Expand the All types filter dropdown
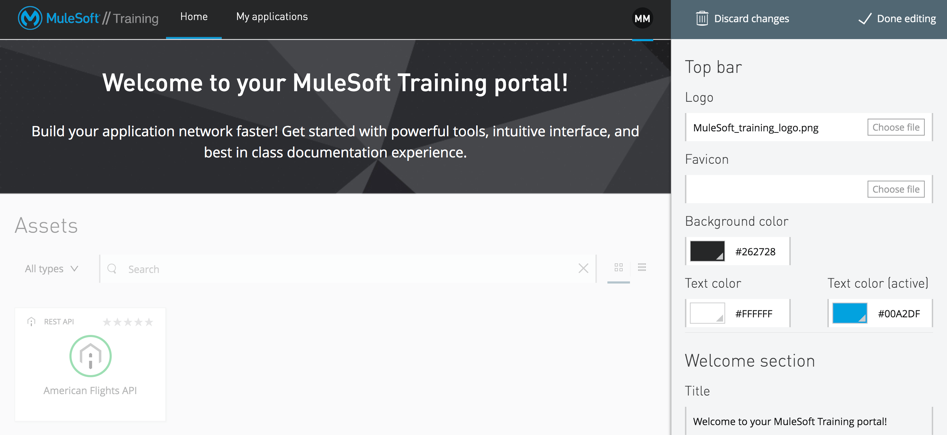 tap(51, 269)
